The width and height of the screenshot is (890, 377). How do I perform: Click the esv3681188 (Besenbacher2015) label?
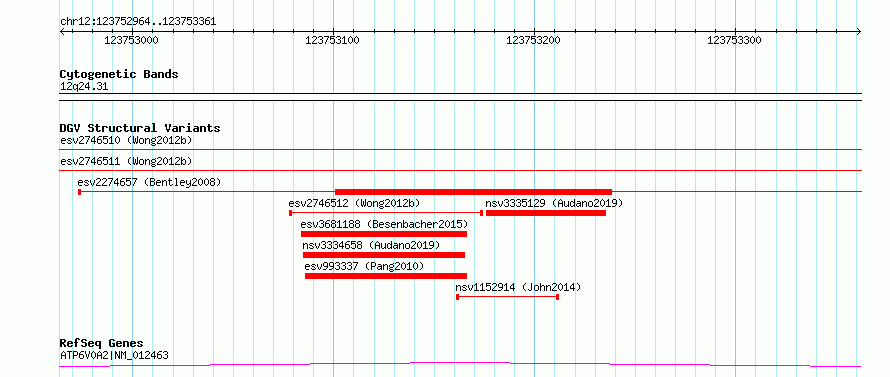pyautogui.click(x=384, y=224)
